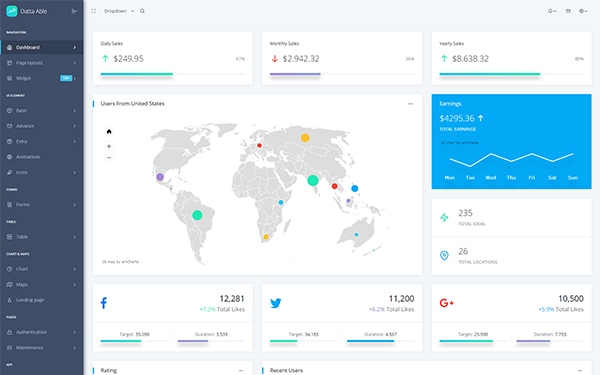Click the Dashboard home icon in sidebar
This screenshot has width=600, height=375.
click(x=10, y=47)
